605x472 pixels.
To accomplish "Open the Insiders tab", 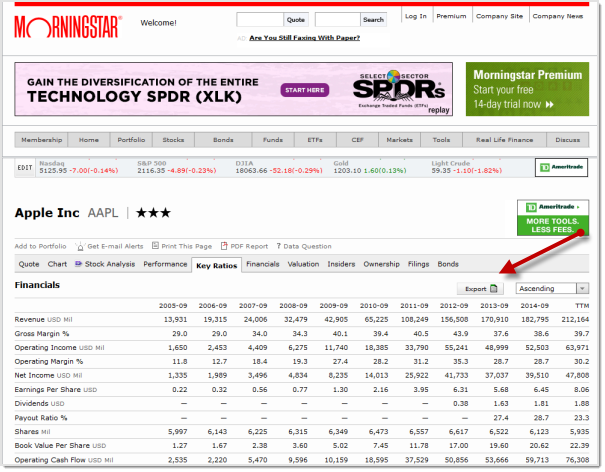I will tap(341, 264).
